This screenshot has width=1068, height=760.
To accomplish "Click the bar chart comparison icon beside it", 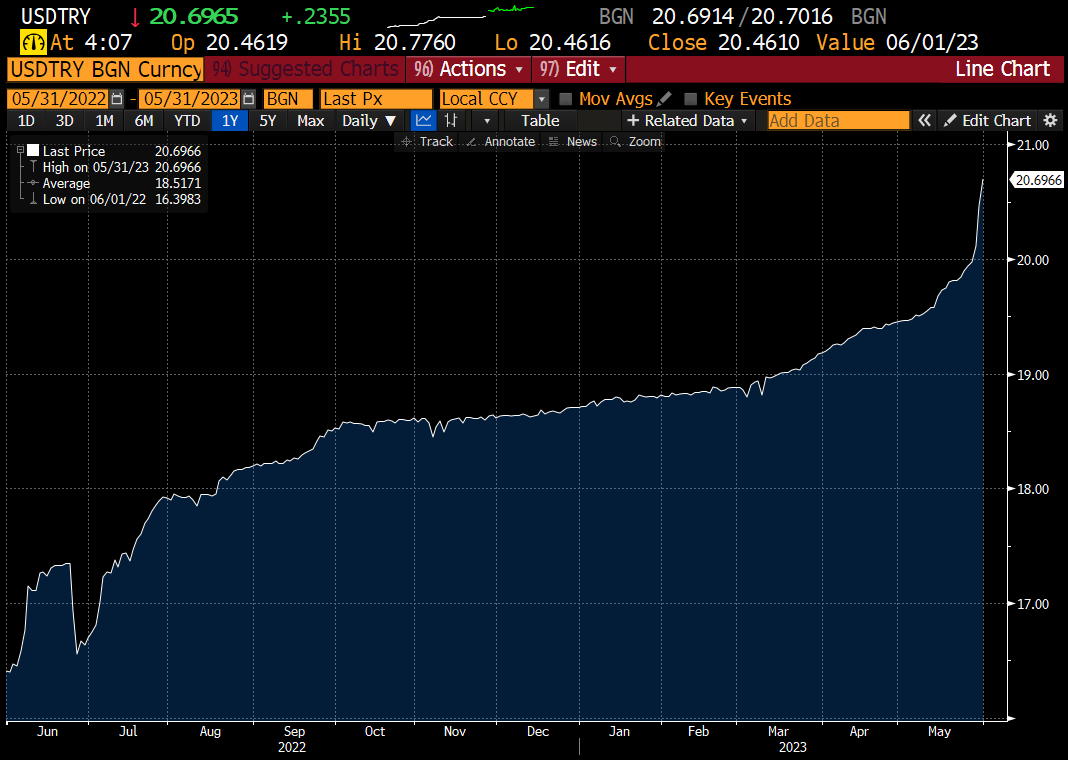I will click(x=451, y=120).
